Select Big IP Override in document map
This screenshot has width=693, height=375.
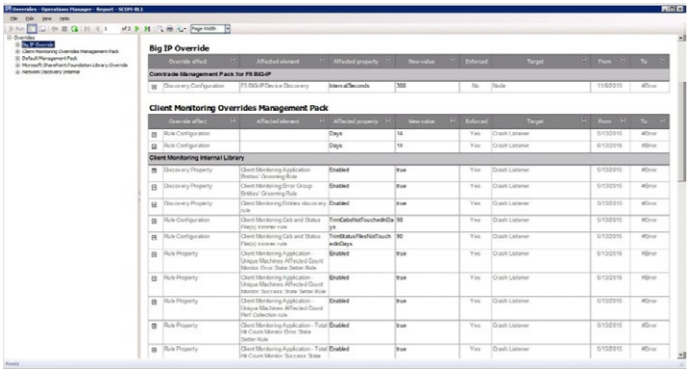point(38,45)
